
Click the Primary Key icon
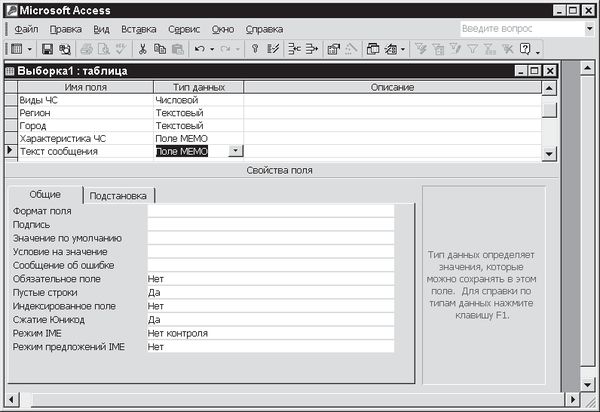point(255,48)
